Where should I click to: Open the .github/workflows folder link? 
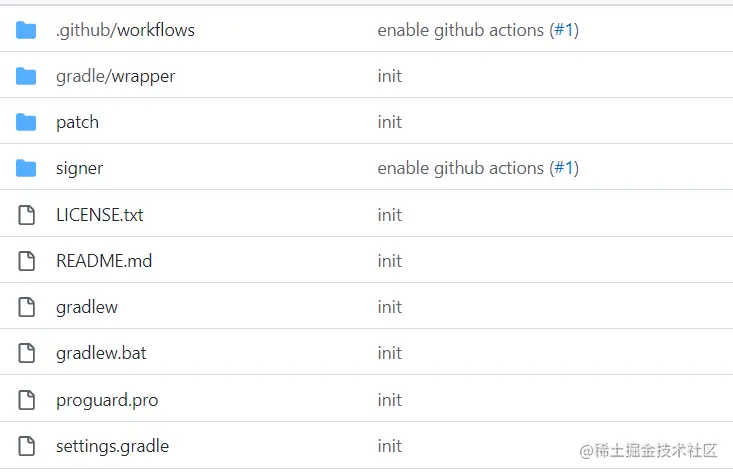pyautogui.click(x=125, y=30)
